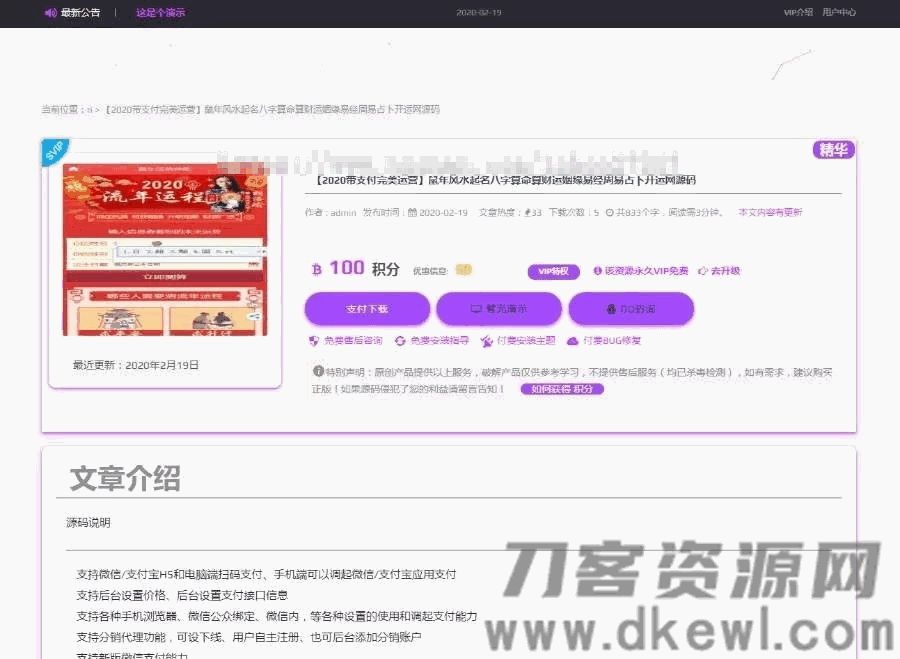Click the icon beside 付费安装主题
Image resolution: width=900 pixels, height=659 pixels.
487,341
